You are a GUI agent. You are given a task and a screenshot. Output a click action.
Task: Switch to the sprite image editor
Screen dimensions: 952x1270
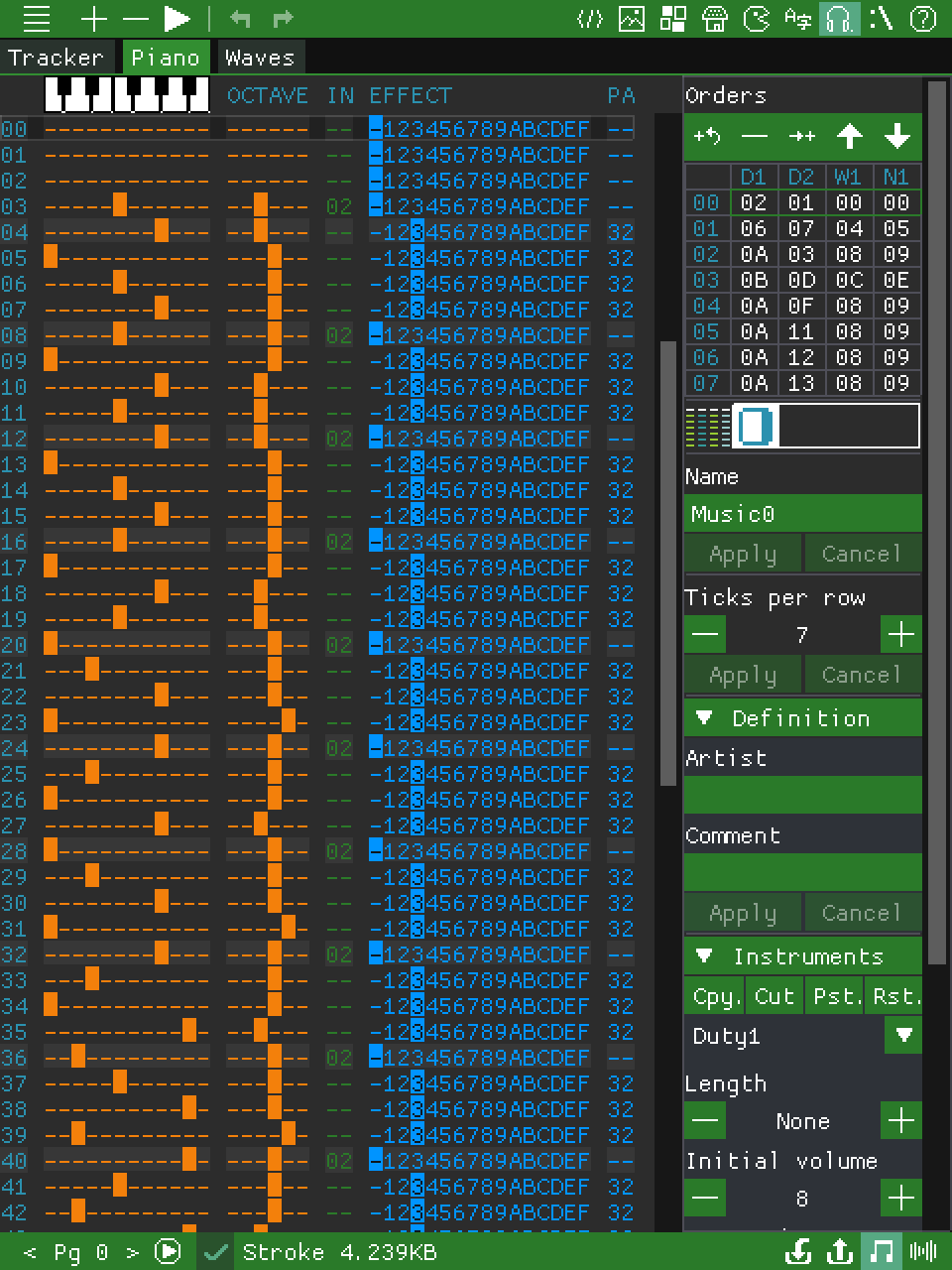(631, 18)
